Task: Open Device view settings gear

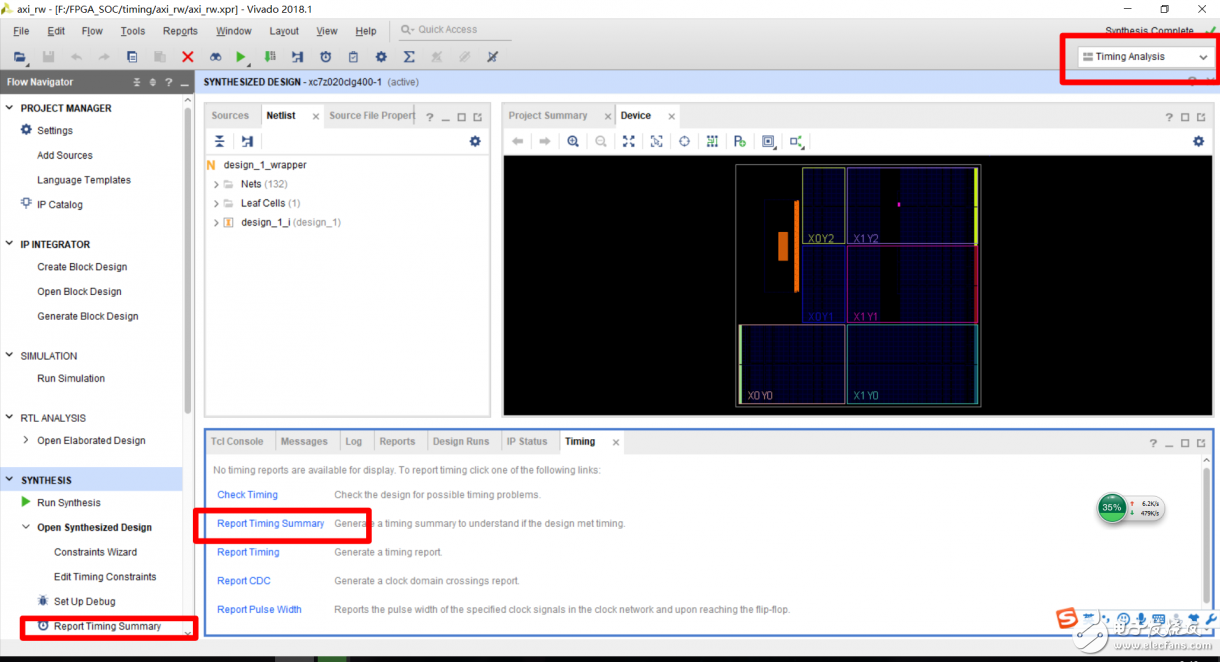Action: pos(1198,142)
